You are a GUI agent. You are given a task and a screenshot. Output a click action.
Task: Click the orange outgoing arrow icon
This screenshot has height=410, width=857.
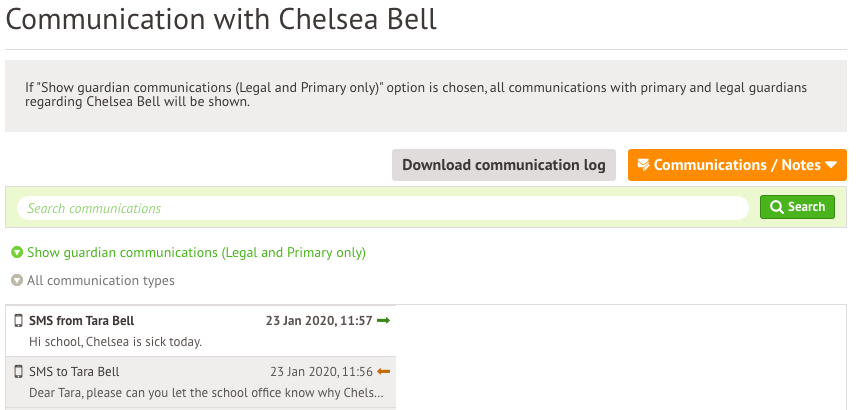(x=383, y=372)
